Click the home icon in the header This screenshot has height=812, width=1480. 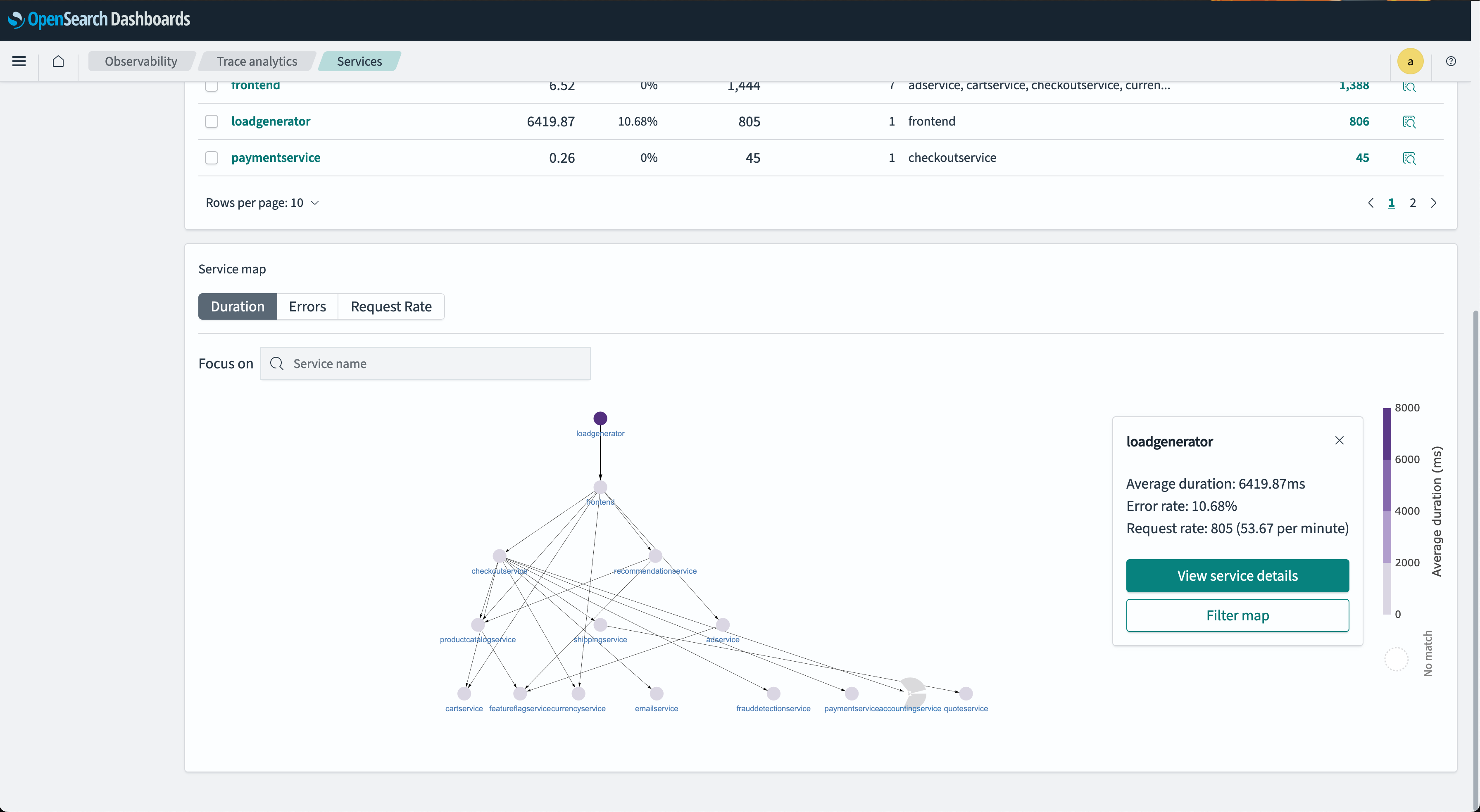click(x=57, y=61)
